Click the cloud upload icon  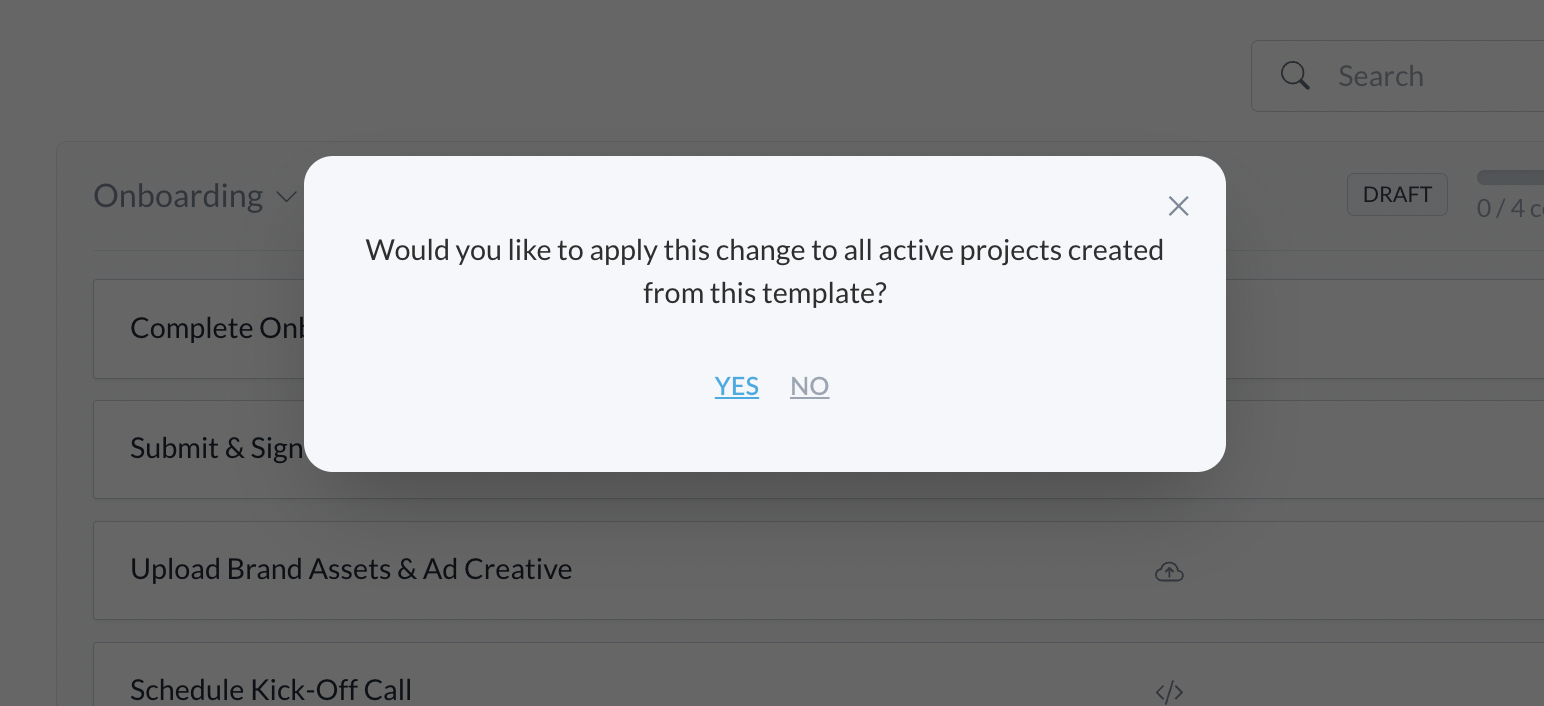point(1169,572)
